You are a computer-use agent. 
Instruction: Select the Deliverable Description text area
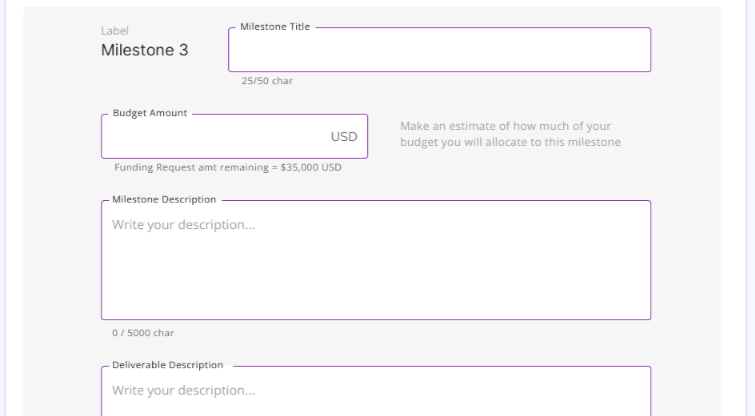pyautogui.click(x=375, y=397)
